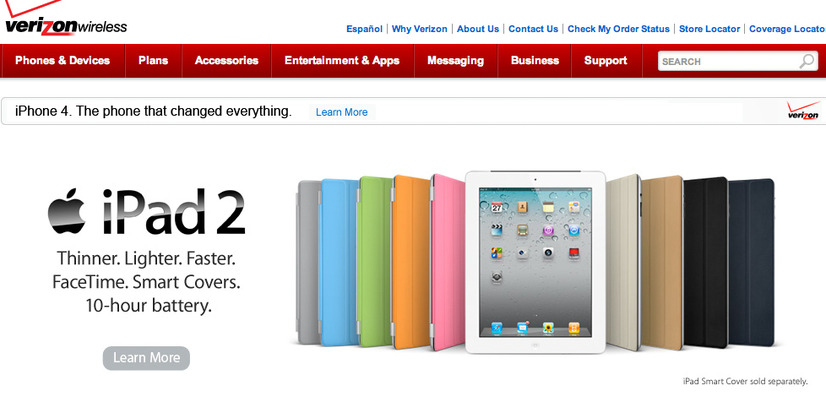Screen dimensions: 826x402
Task: Open the Store Locator link
Action: coord(710,29)
